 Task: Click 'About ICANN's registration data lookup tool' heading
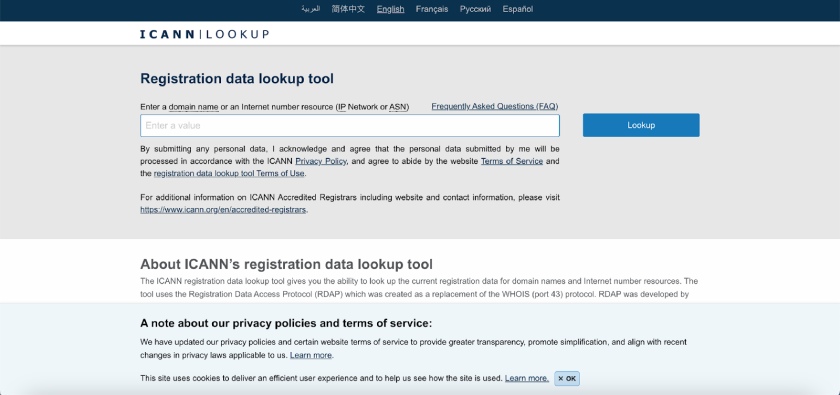coord(286,264)
